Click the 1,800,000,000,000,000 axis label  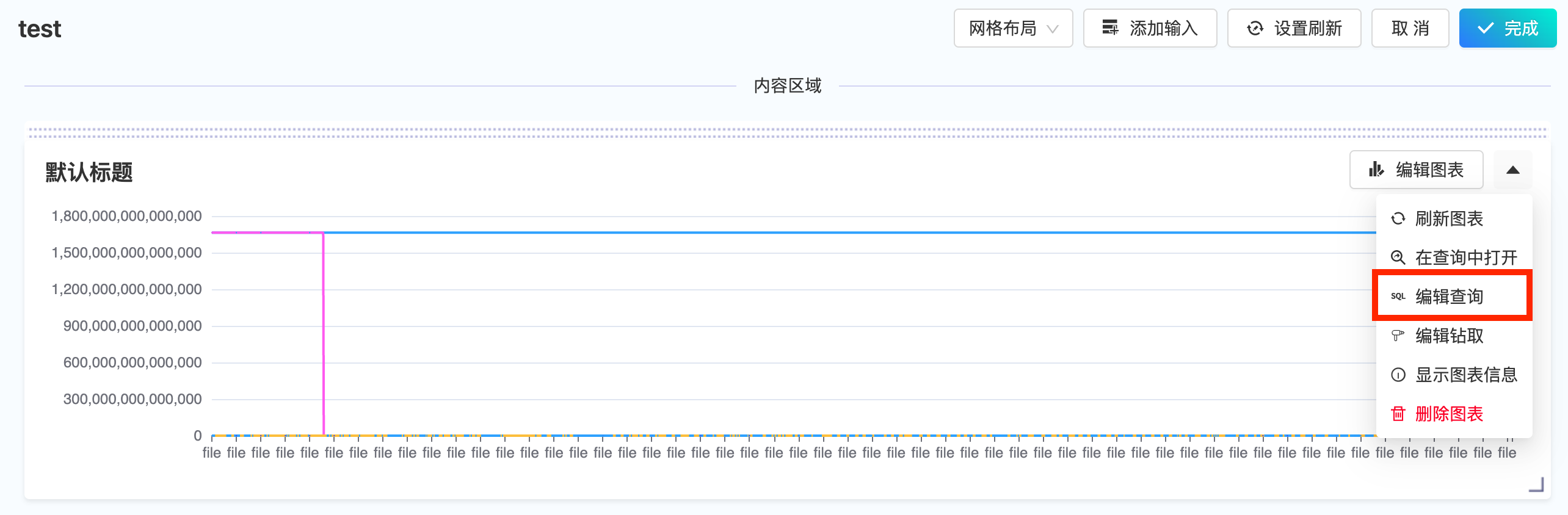[x=126, y=216]
